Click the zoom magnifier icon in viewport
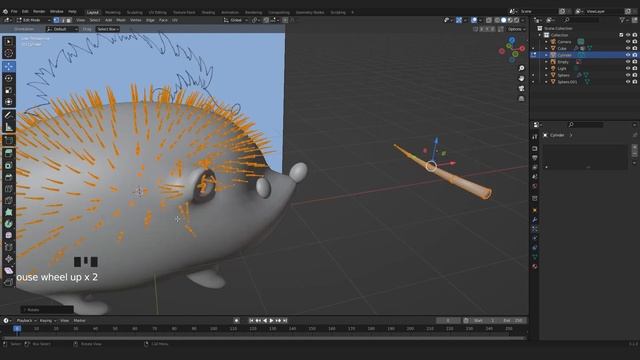This screenshot has width=640, height=360. pyautogui.click(x=521, y=68)
